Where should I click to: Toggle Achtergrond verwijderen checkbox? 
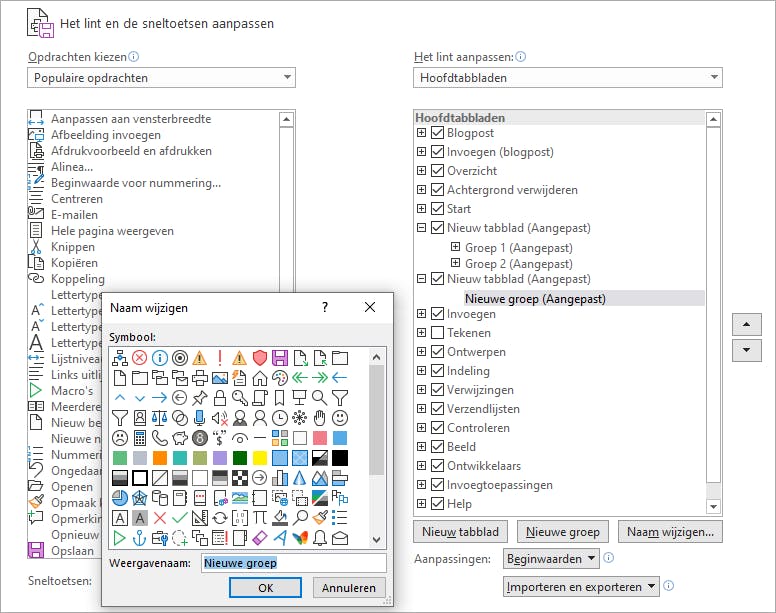coord(437,189)
